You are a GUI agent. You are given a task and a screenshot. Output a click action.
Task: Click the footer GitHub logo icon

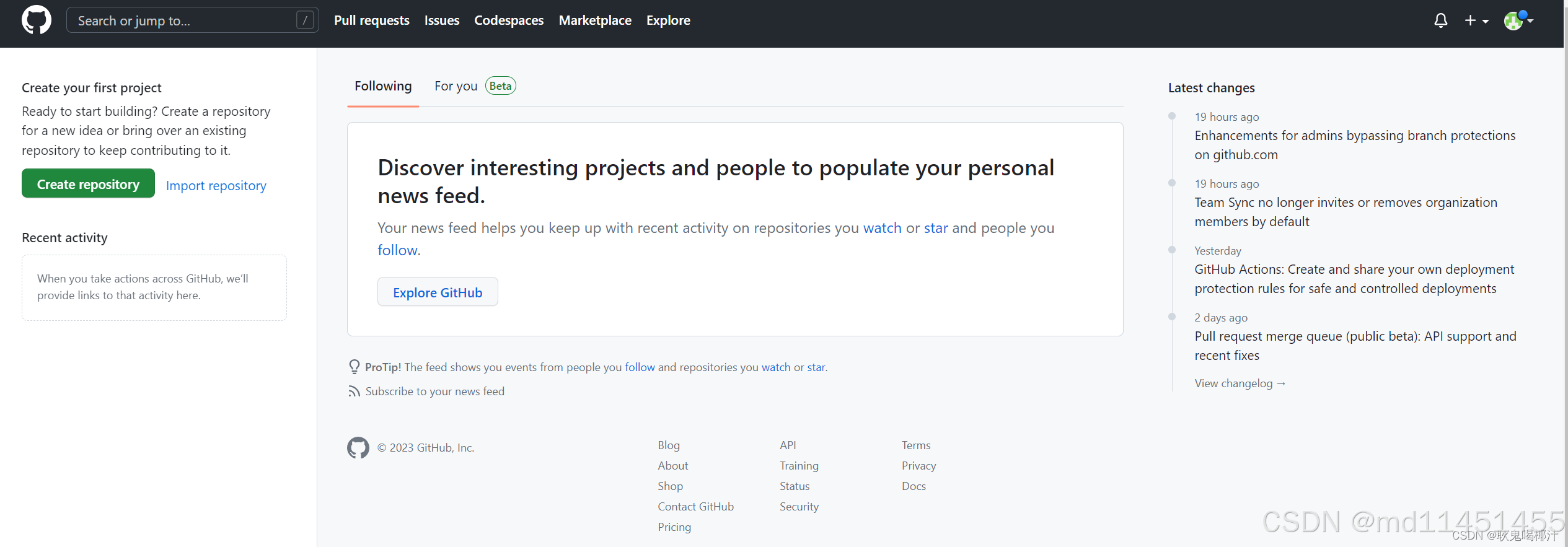click(x=358, y=448)
